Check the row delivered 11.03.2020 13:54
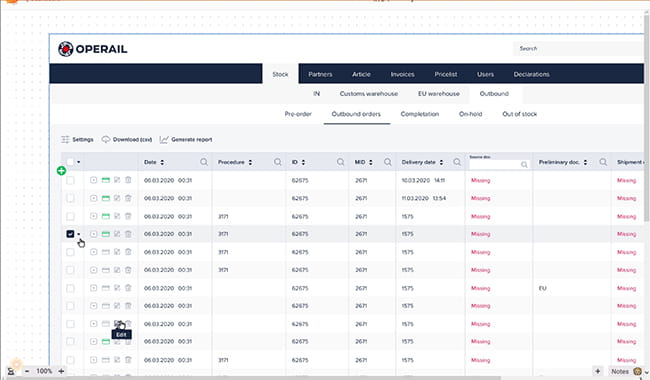The width and height of the screenshot is (650, 380). point(70,198)
